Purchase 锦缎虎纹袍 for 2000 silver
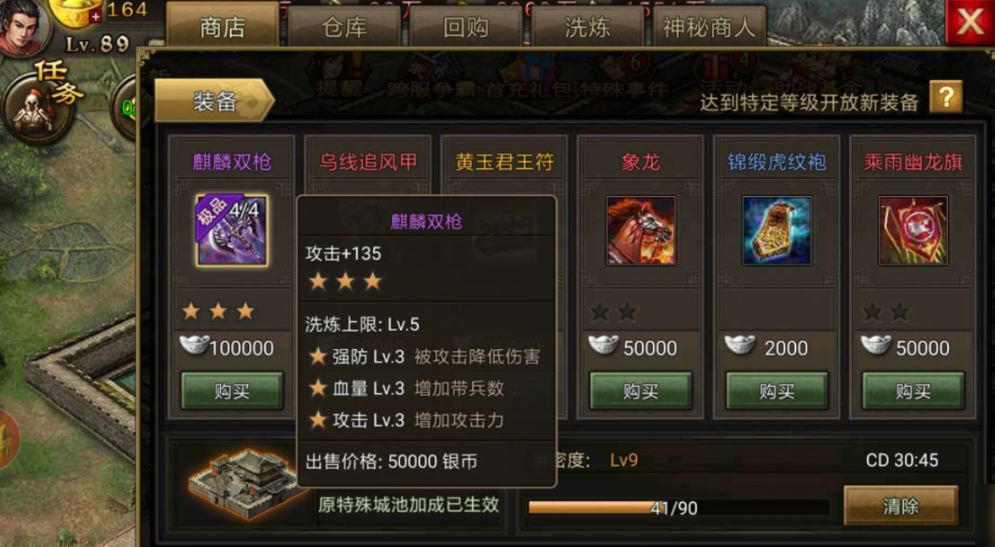This screenshot has width=995, height=547. pyautogui.click(x=777, y=390)
